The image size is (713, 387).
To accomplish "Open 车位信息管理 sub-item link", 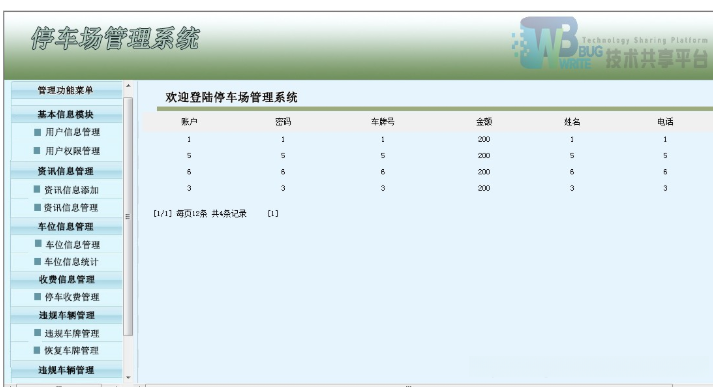I will (72, 245).
